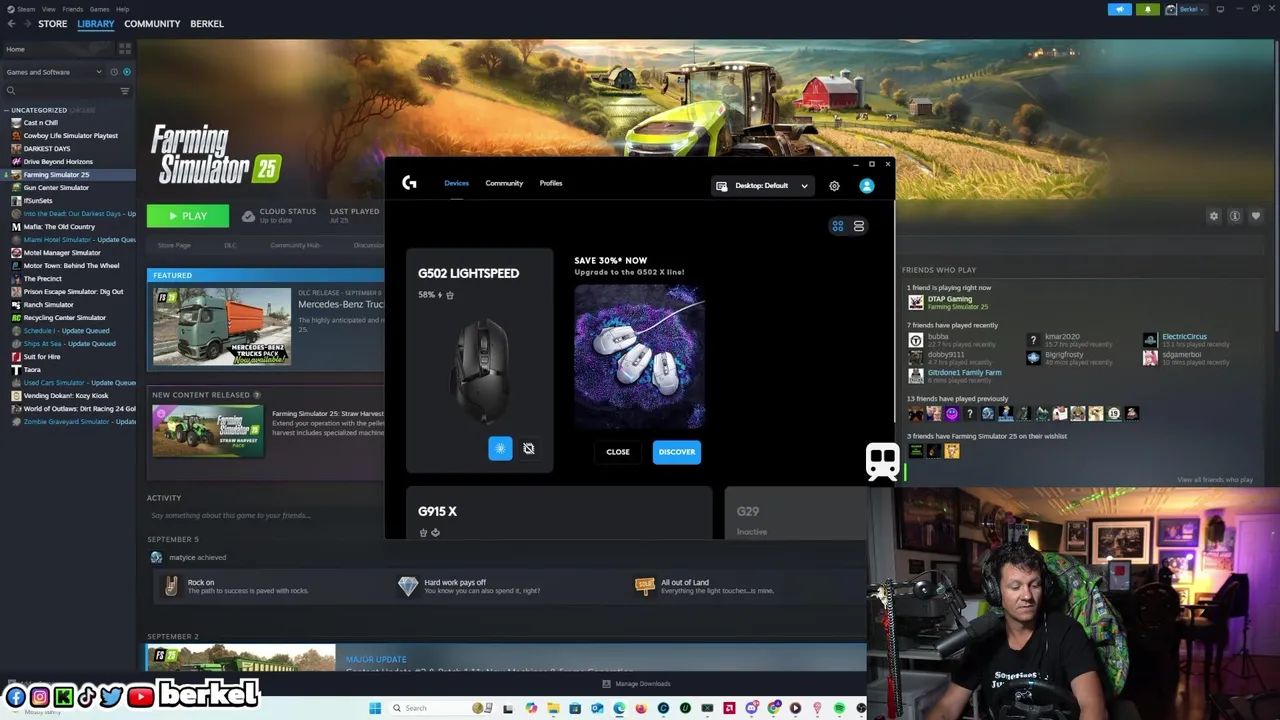Click the G502 X promo image
1280x720 pixels.
(x=639, y=357)
